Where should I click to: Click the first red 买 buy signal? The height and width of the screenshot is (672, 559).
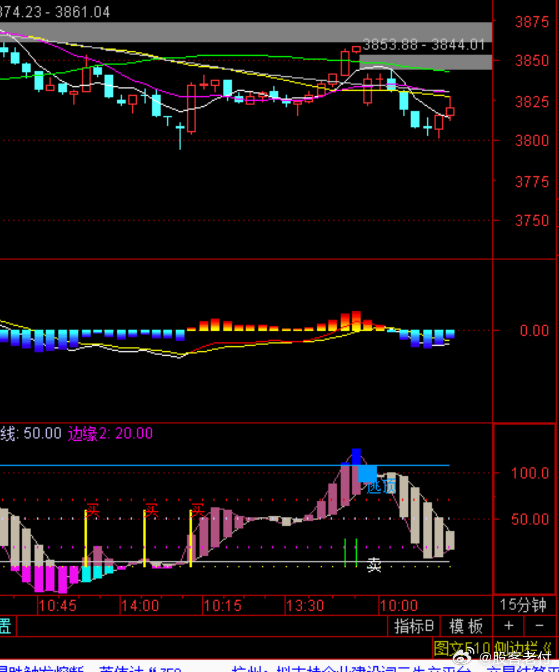coord(93,510)
